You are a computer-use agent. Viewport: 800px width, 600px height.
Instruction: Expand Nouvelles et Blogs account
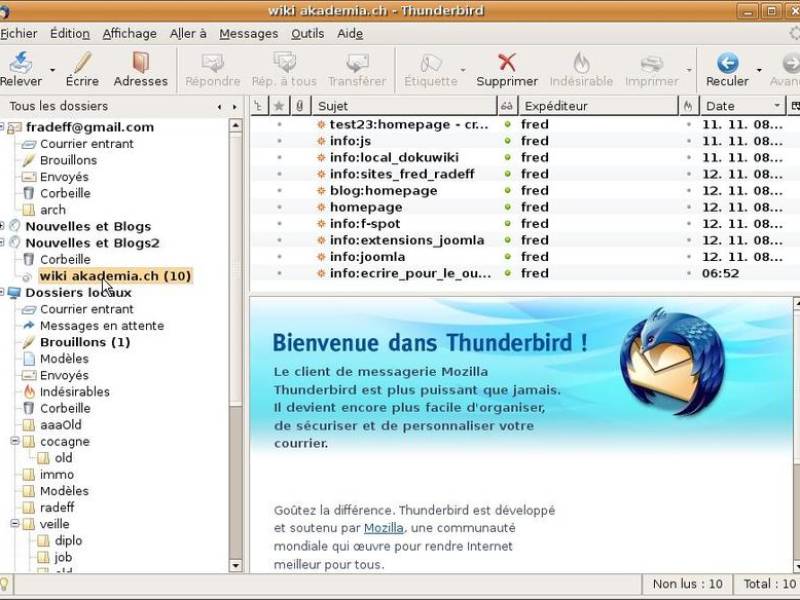click(2, 226)
